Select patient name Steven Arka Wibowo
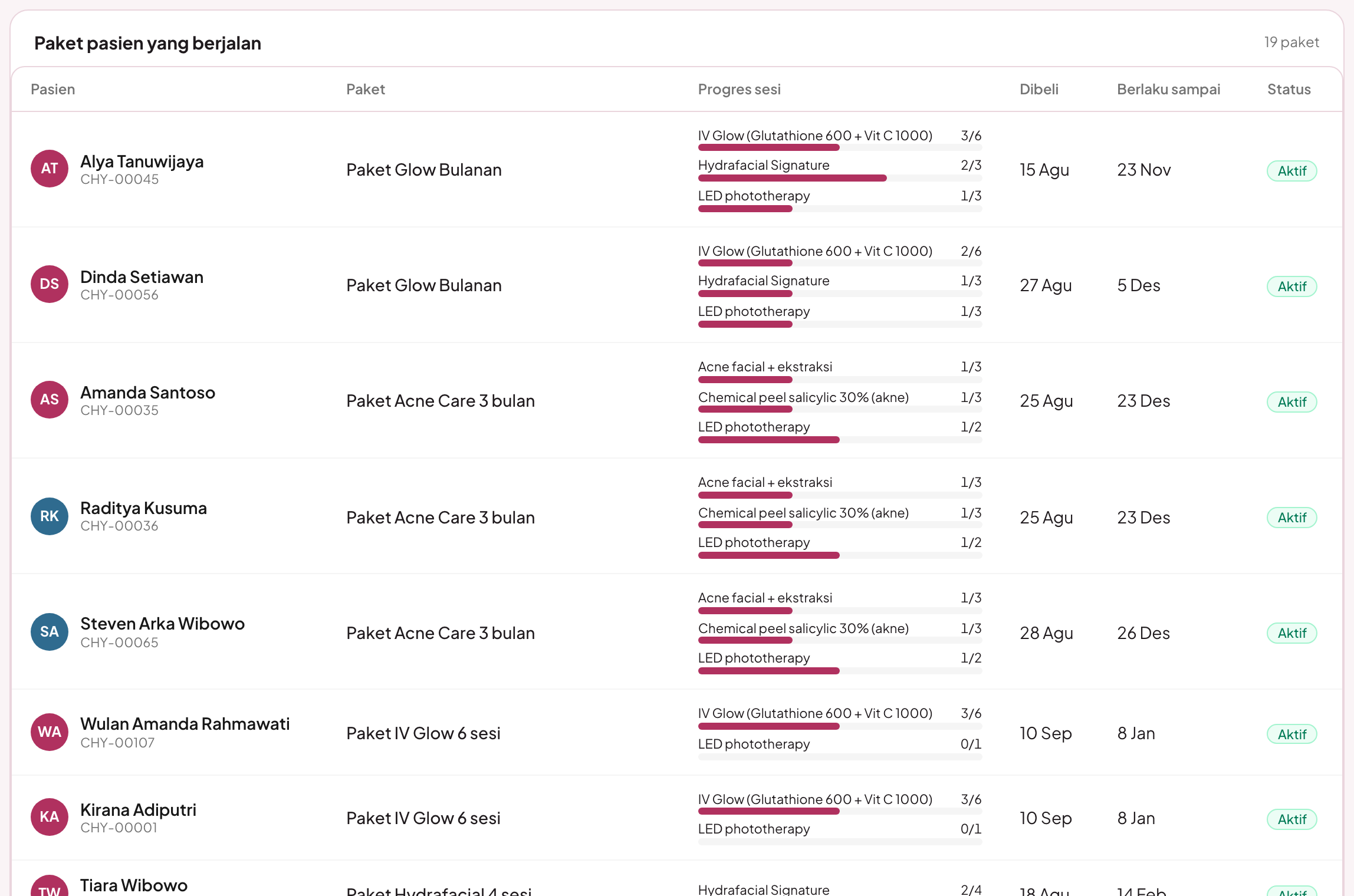This screenshot has height=896, width=1354. [163, 624]
